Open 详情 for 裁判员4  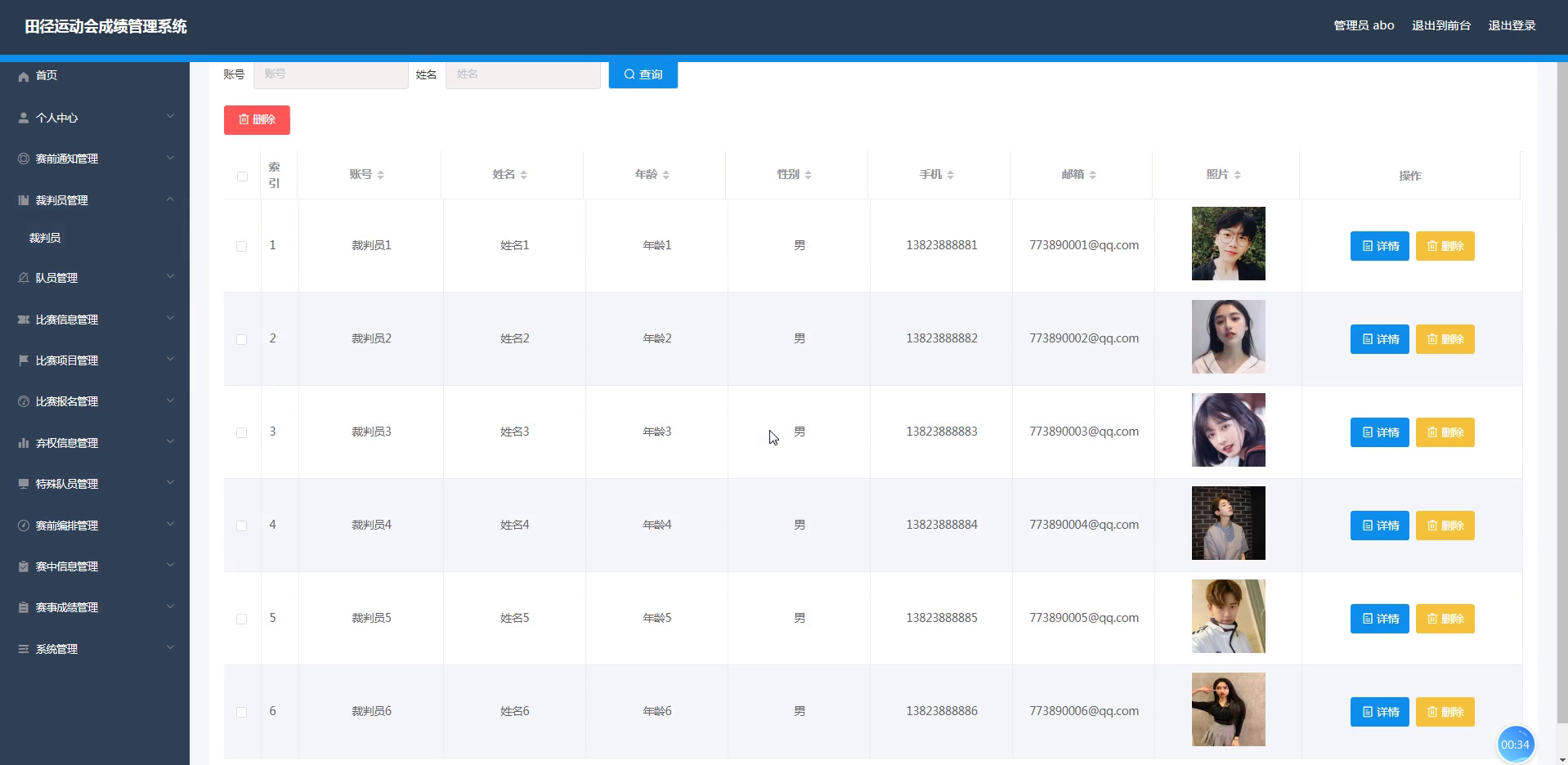coord(1380,526)
